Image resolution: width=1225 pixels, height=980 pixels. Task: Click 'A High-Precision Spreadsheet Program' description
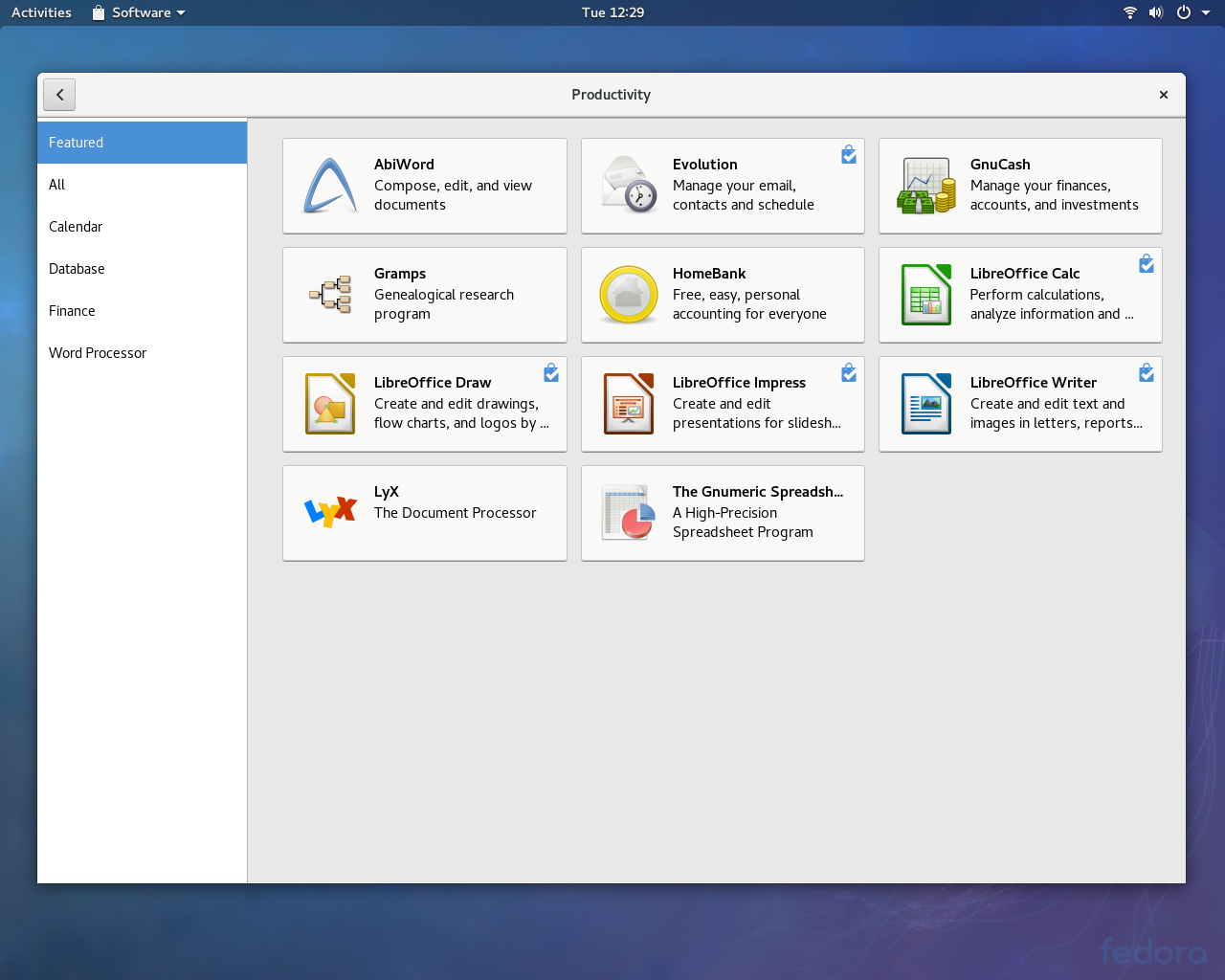(743, 523)
